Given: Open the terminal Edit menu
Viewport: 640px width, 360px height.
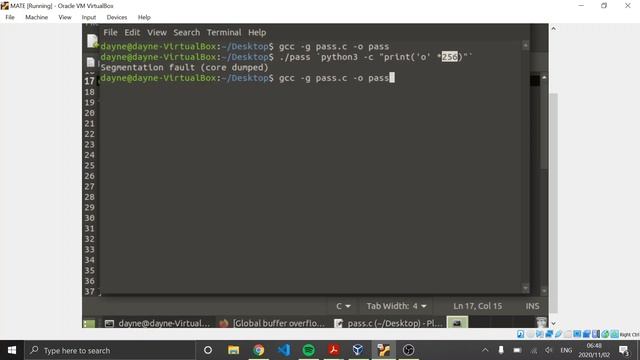Looking at the screenshot, I should [x=132, y=32].
